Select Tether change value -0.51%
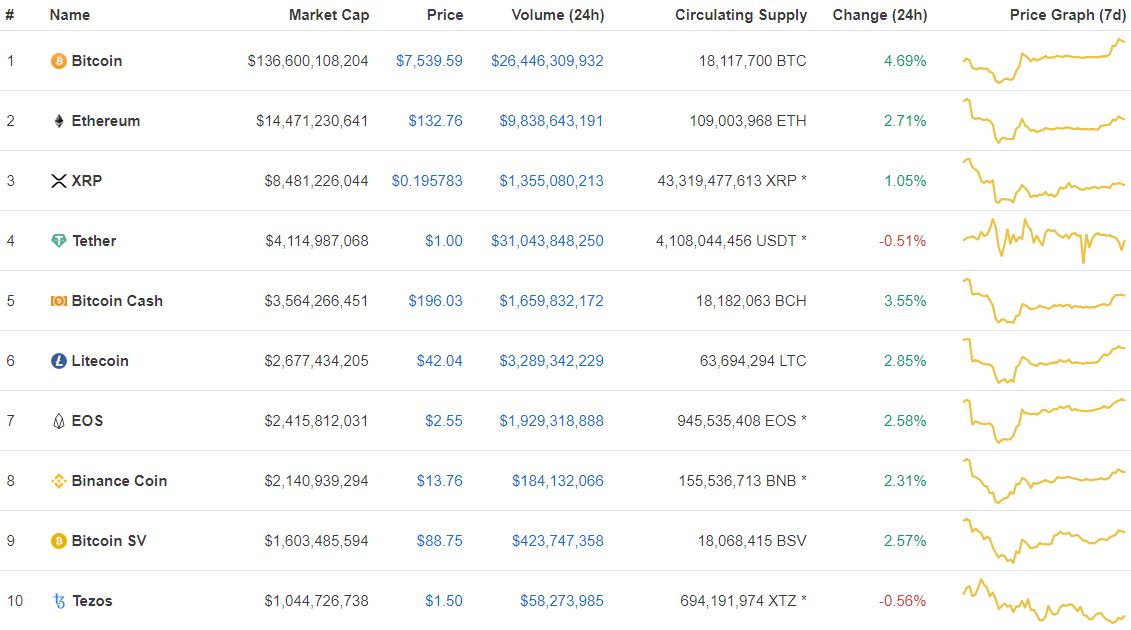Screen dimensions: 1131x630 click(902, 240)
